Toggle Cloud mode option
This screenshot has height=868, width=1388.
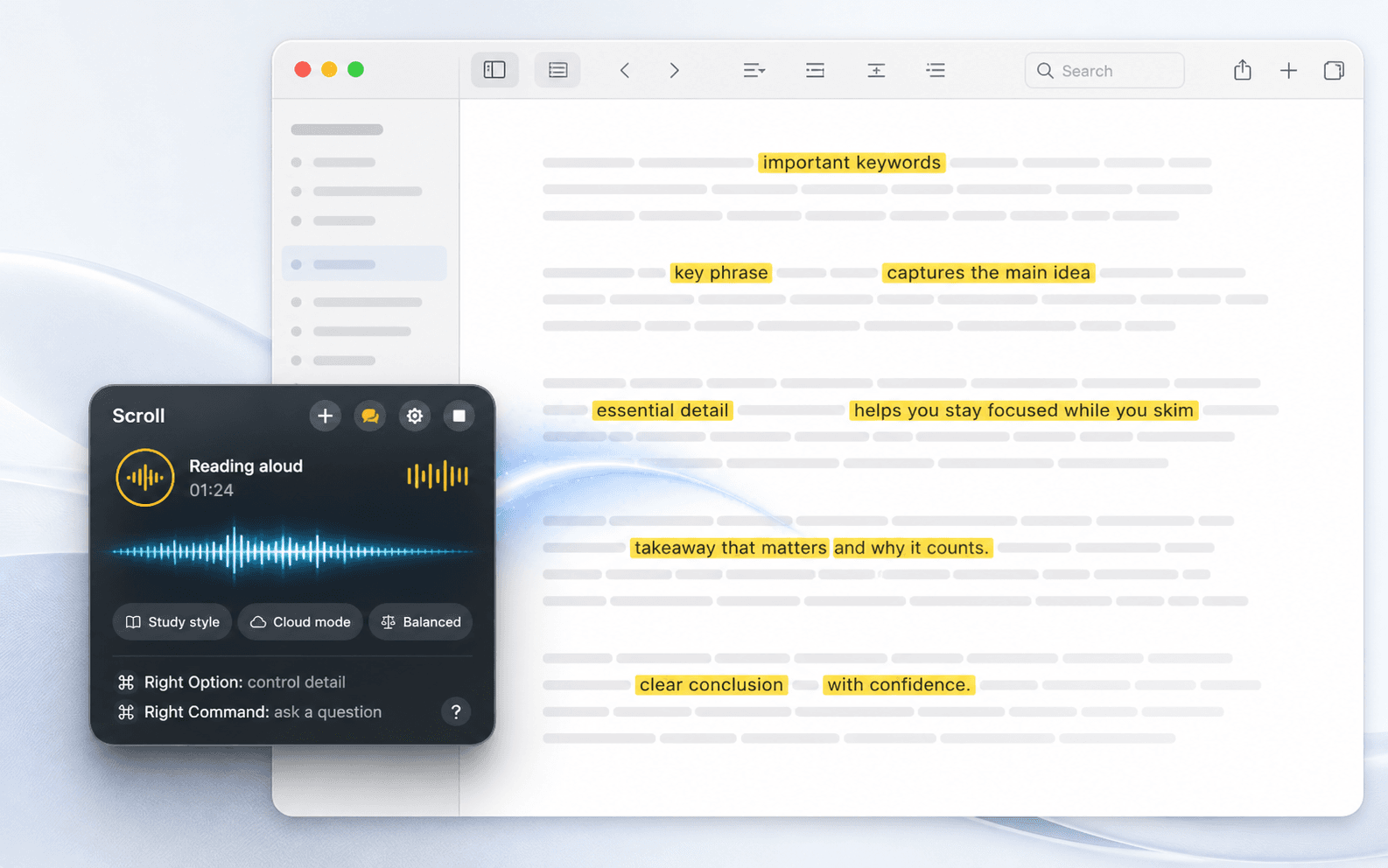click(x=300, y=622)
